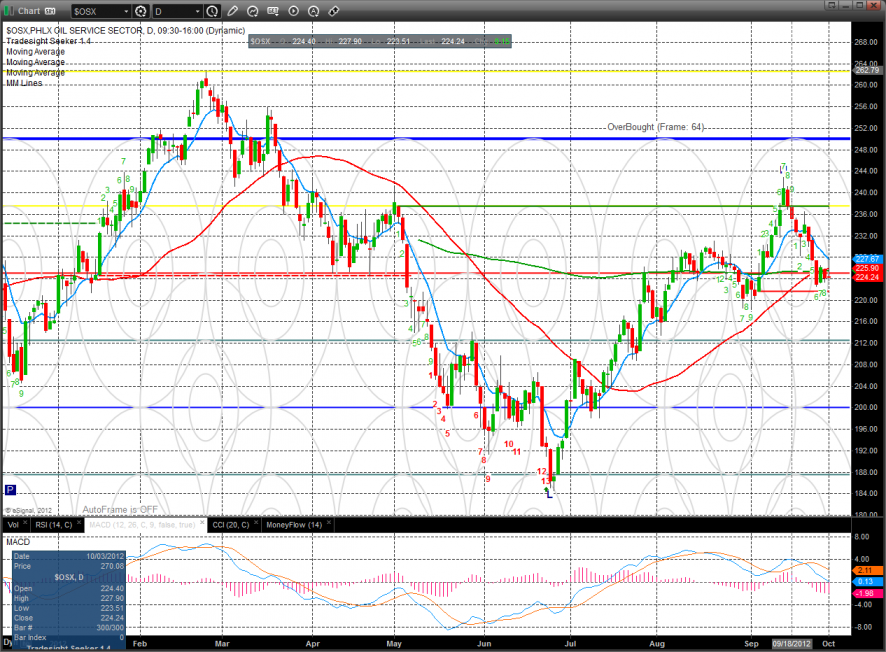Open the studies chart-line icon
This screenshot has height=652, width=886.
tap(253, 11)
